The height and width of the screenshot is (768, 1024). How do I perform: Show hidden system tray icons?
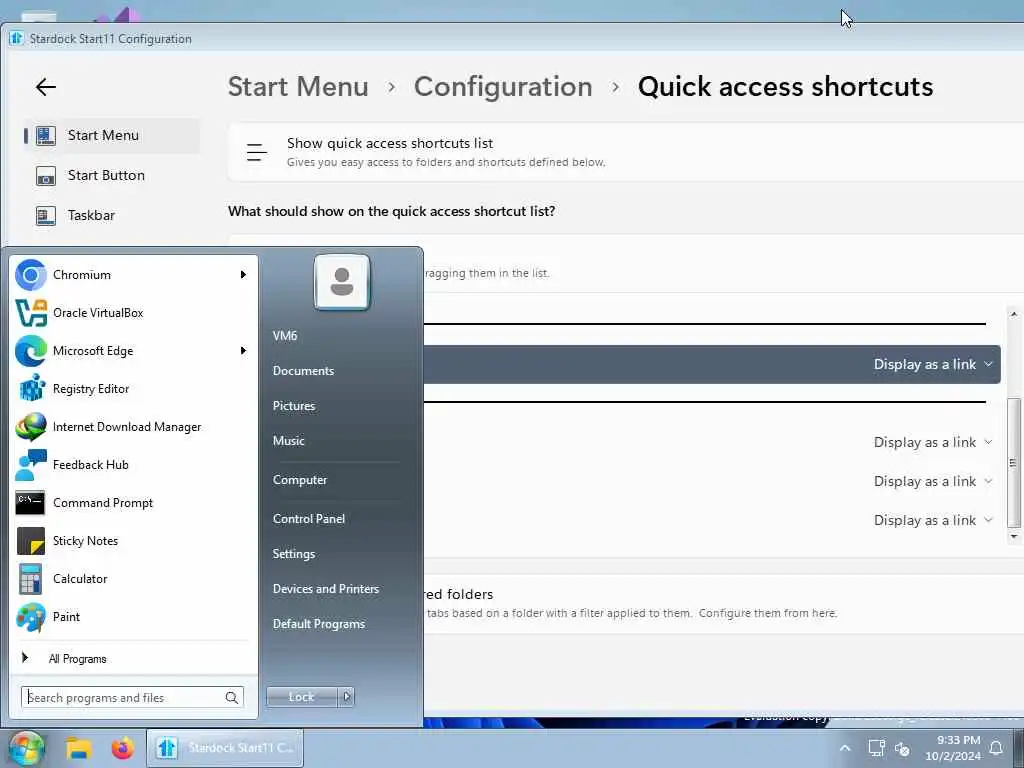[x=844, y=748]
